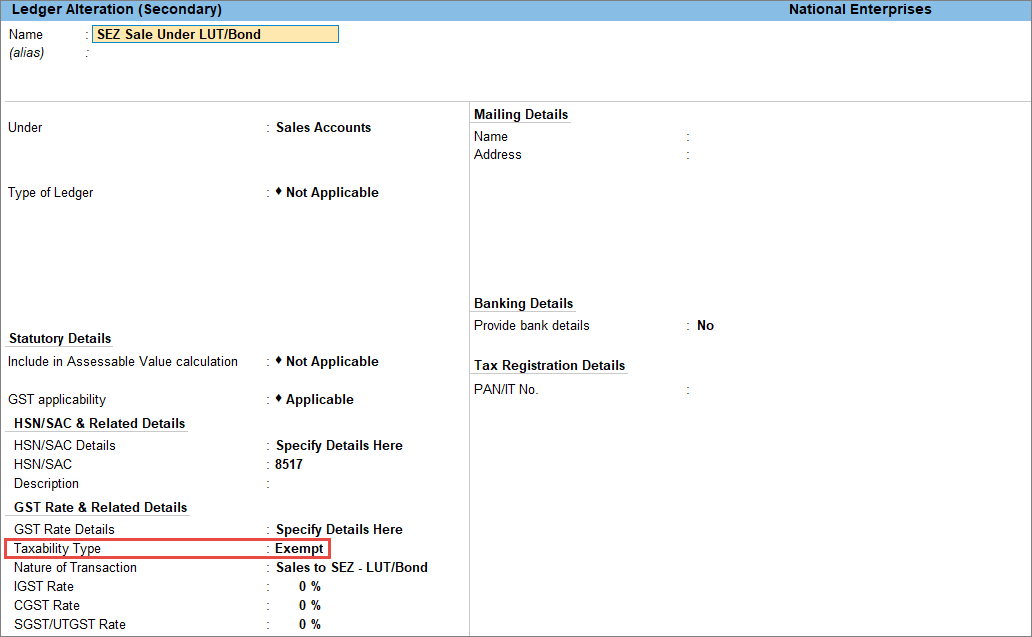The image size is (1032, 637).
Task: Open HSN/SAC Details 'Specify Details Here'
Action: point(339,446)
